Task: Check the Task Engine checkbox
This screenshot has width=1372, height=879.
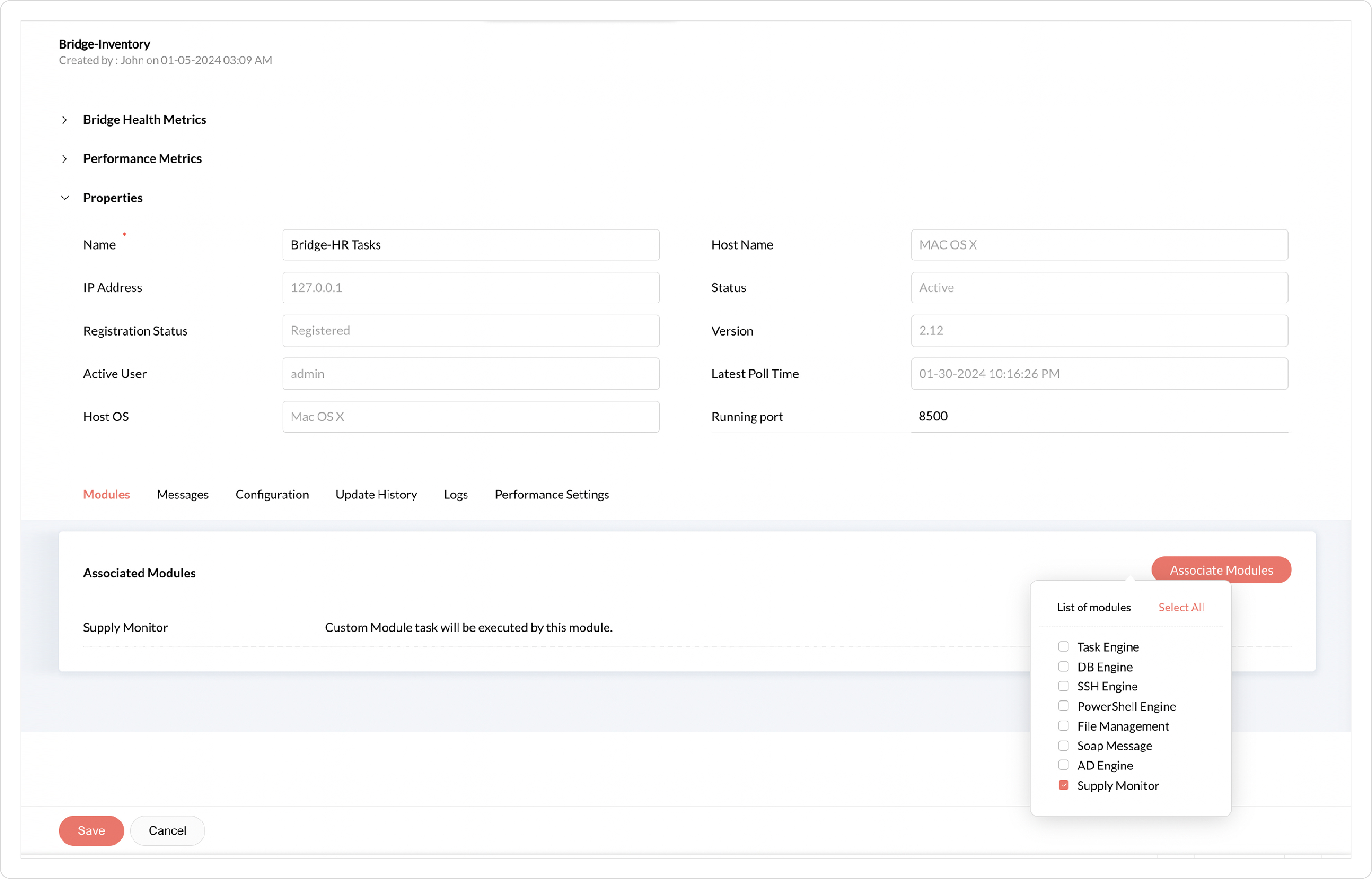Action: (x=1063, y=647)
